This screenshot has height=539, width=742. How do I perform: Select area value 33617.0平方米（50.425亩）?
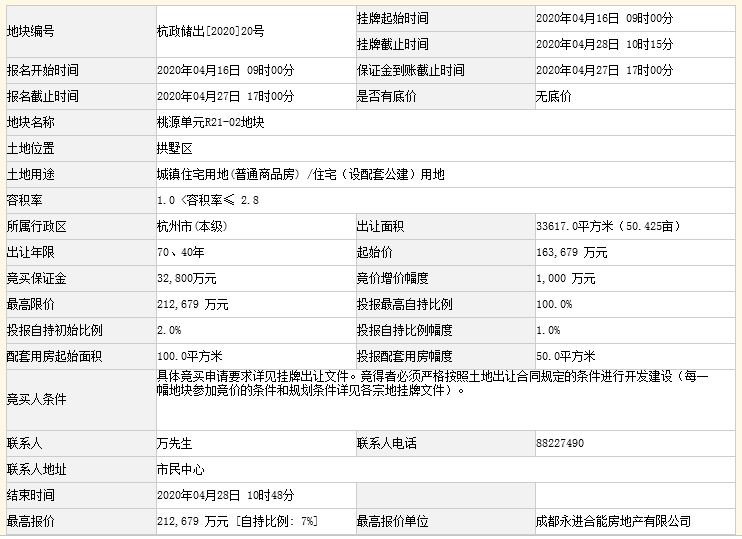click(609, 226)
